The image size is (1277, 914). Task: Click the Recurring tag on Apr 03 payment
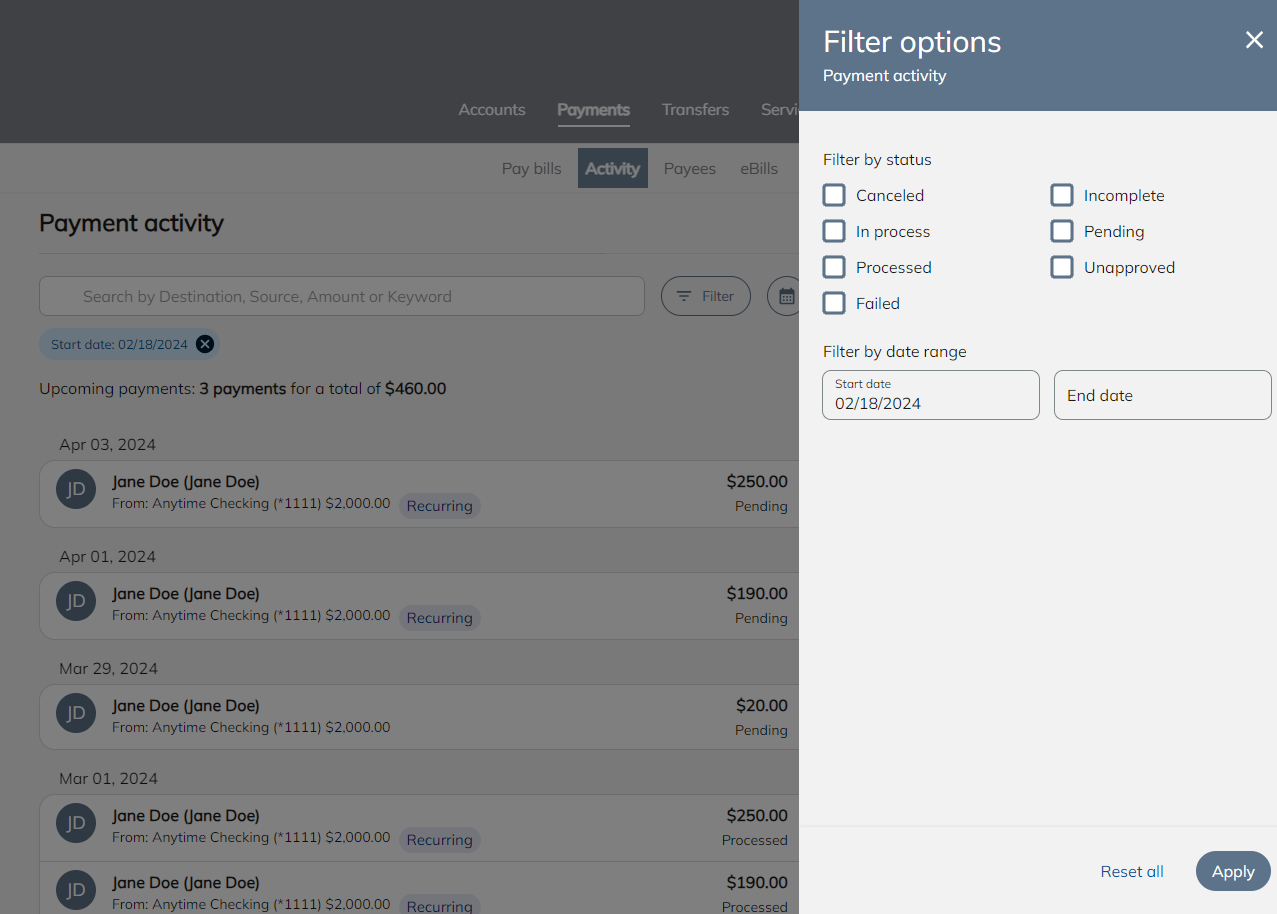pos(440,506)
